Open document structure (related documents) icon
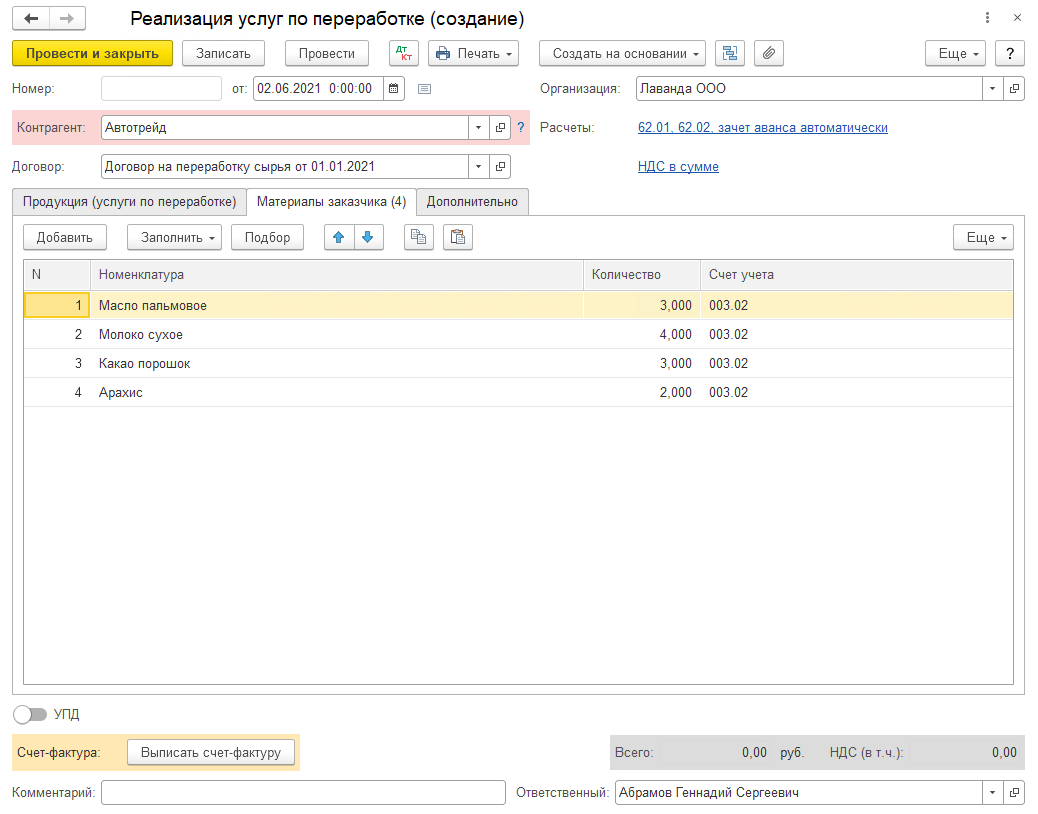Viewport: 1038px width, 814px height. pos(730,54)
